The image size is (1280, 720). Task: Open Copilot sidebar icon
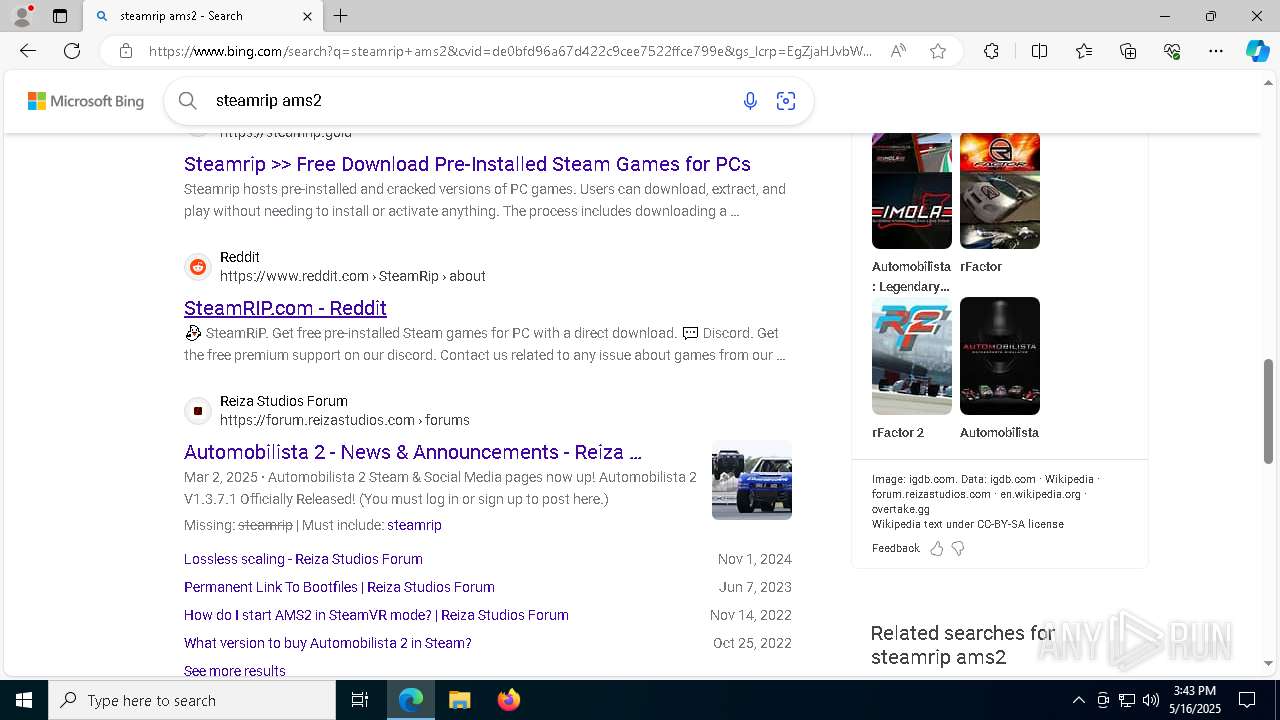[x=1257, y=51]
